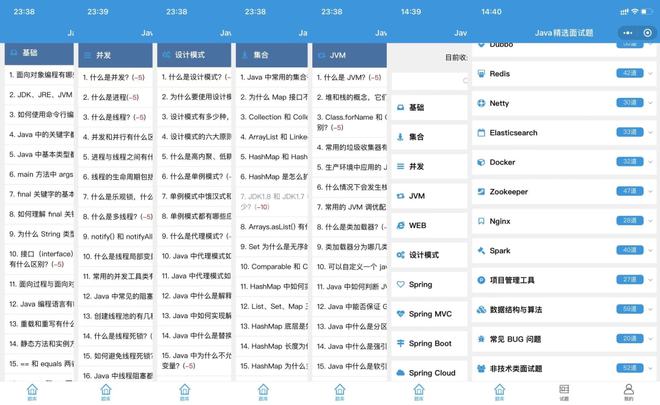Viewport: 660px width, 405px height.
Task: Click the Elasticsearch calendar-style icon
Action: tap(480, 133)
